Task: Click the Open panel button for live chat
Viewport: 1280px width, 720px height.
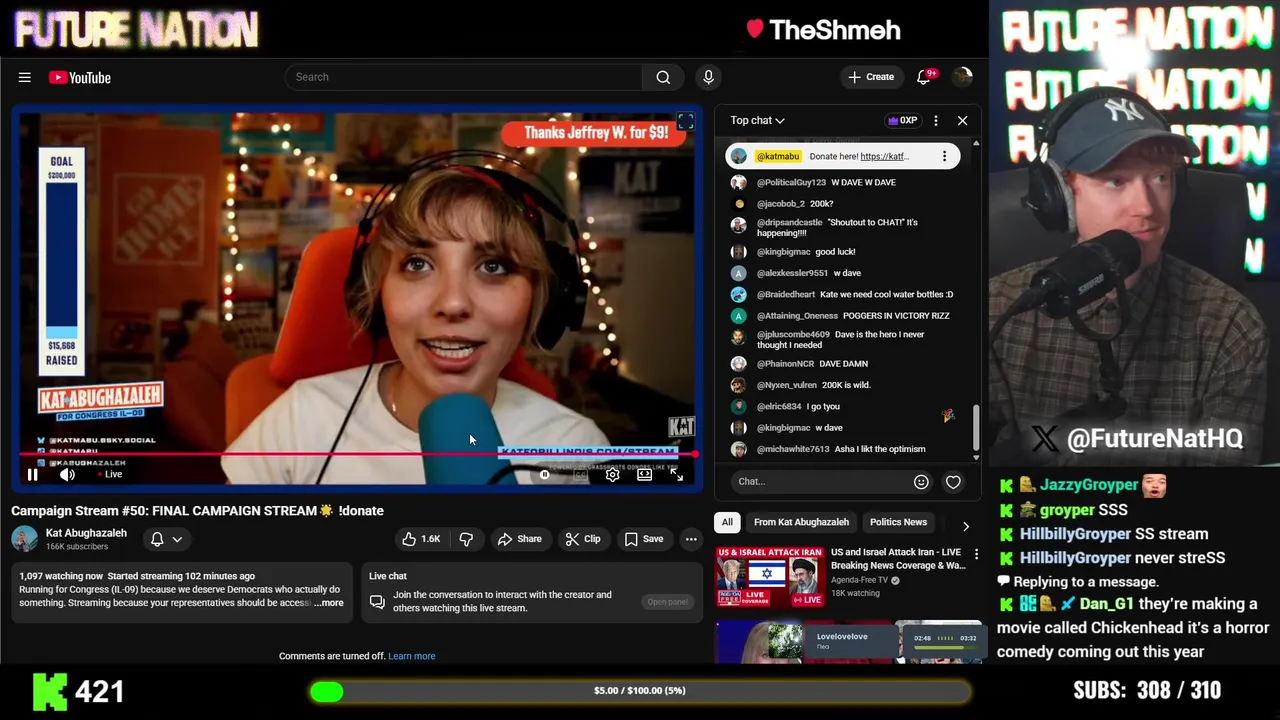Action: (x=667, y=602)
